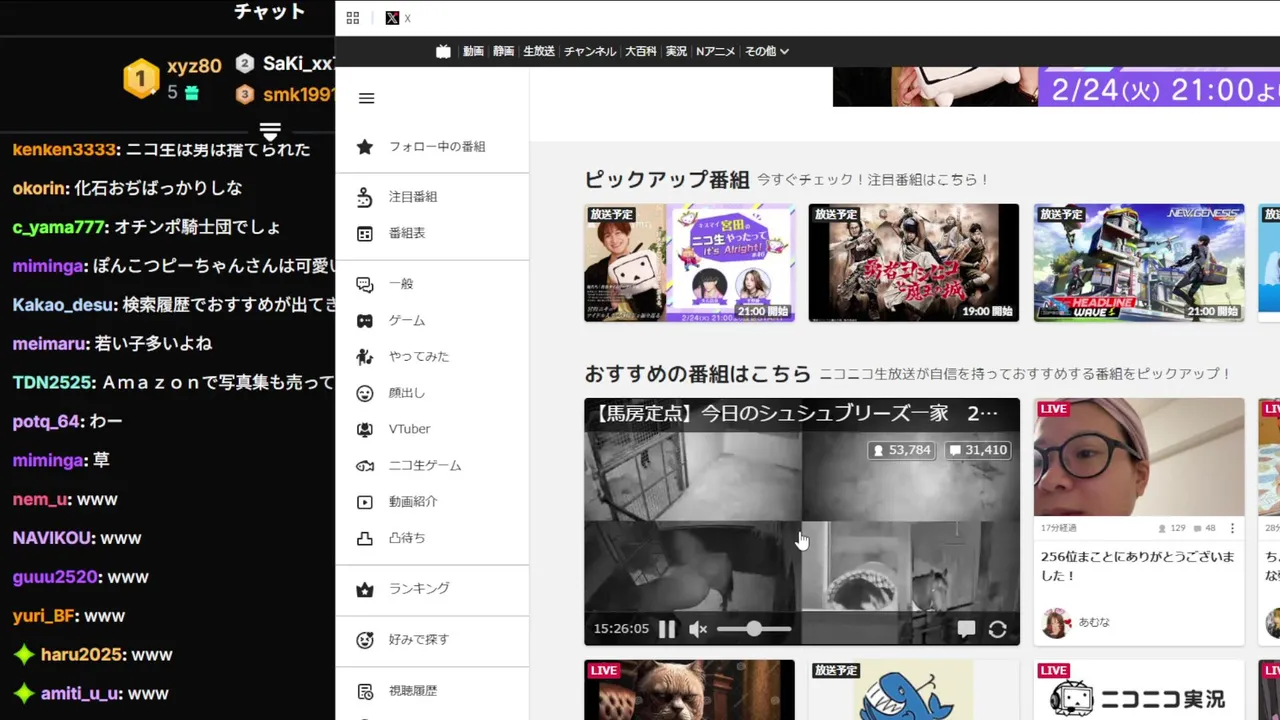Image resolution: width=1280 pixels, height=720 pixels.
Task: Open the ニコニコ実況 LIVE thumbnail
Action: point(1139,690)
